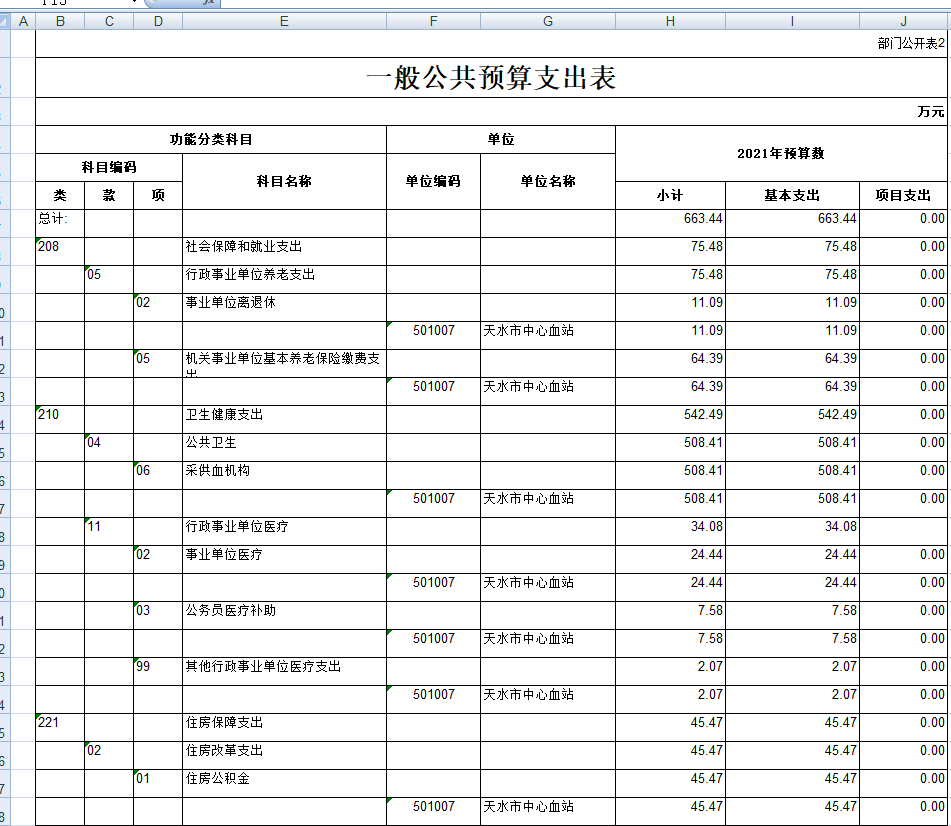Select the title cell 一般公共预算支出表

pos(491,78)
